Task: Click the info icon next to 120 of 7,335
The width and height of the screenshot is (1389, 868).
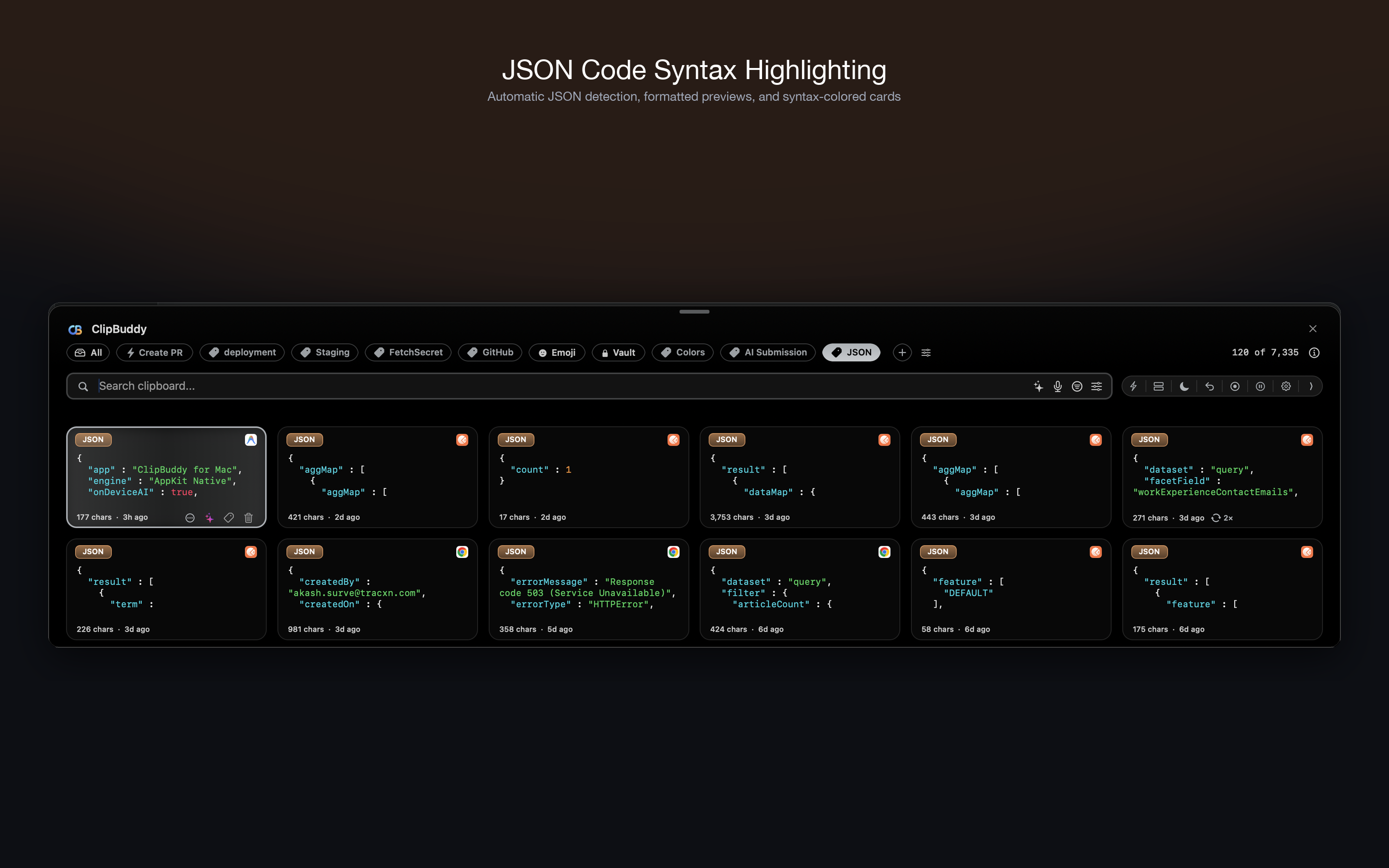Action: (x=1314, y=353)
